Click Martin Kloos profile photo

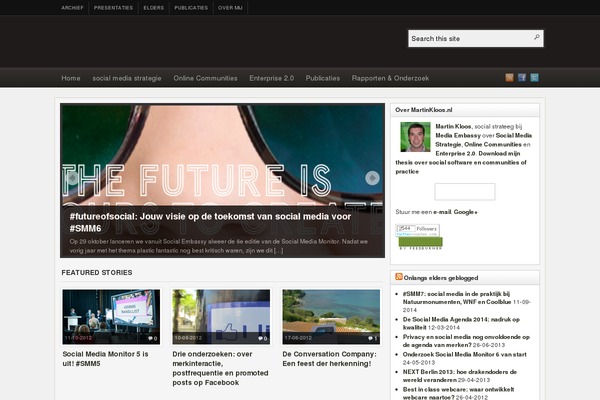click(415, 137)
